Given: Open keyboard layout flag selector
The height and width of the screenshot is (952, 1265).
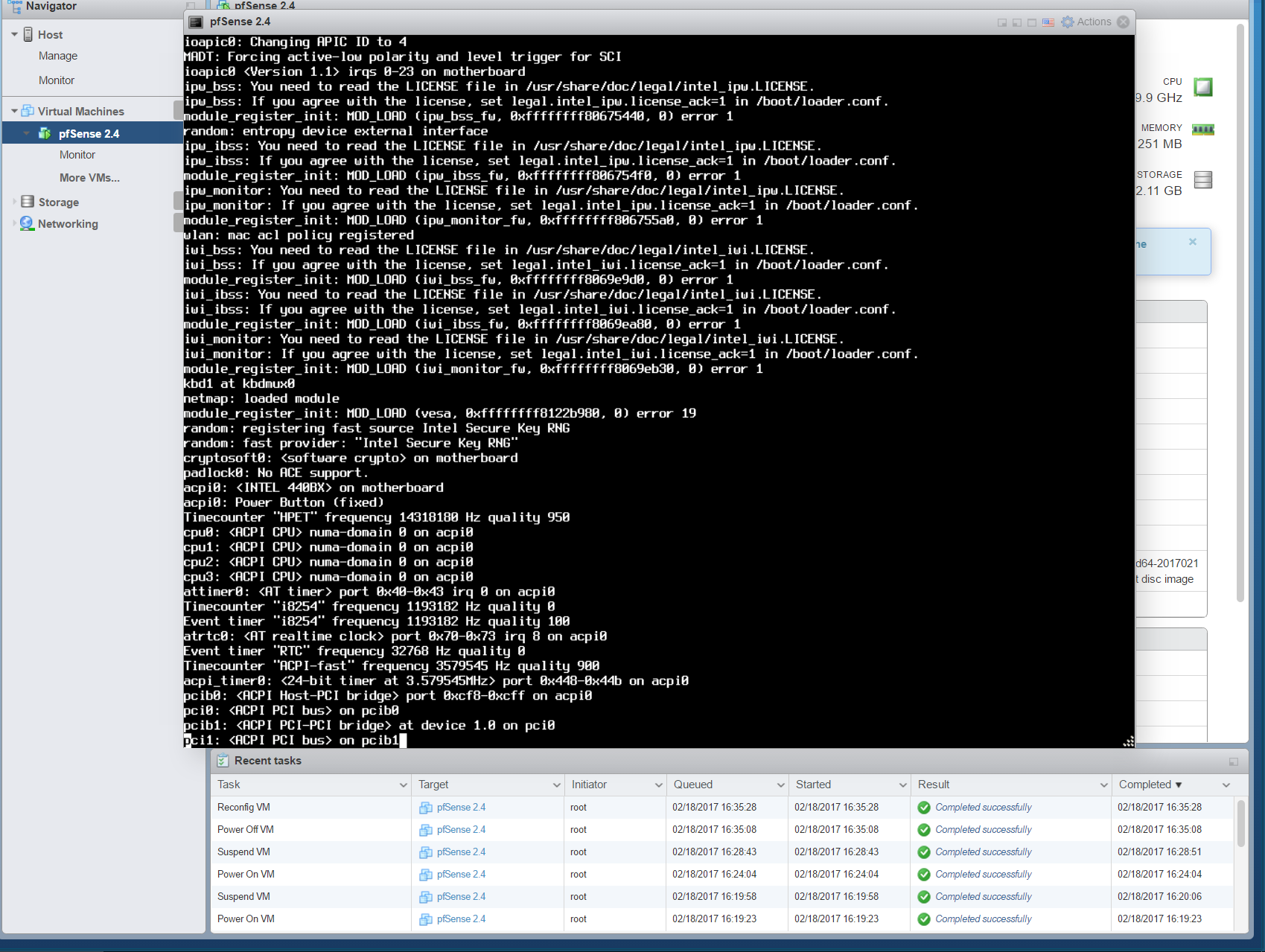Looking at the screenshot, I should (x=1048, y=22).
